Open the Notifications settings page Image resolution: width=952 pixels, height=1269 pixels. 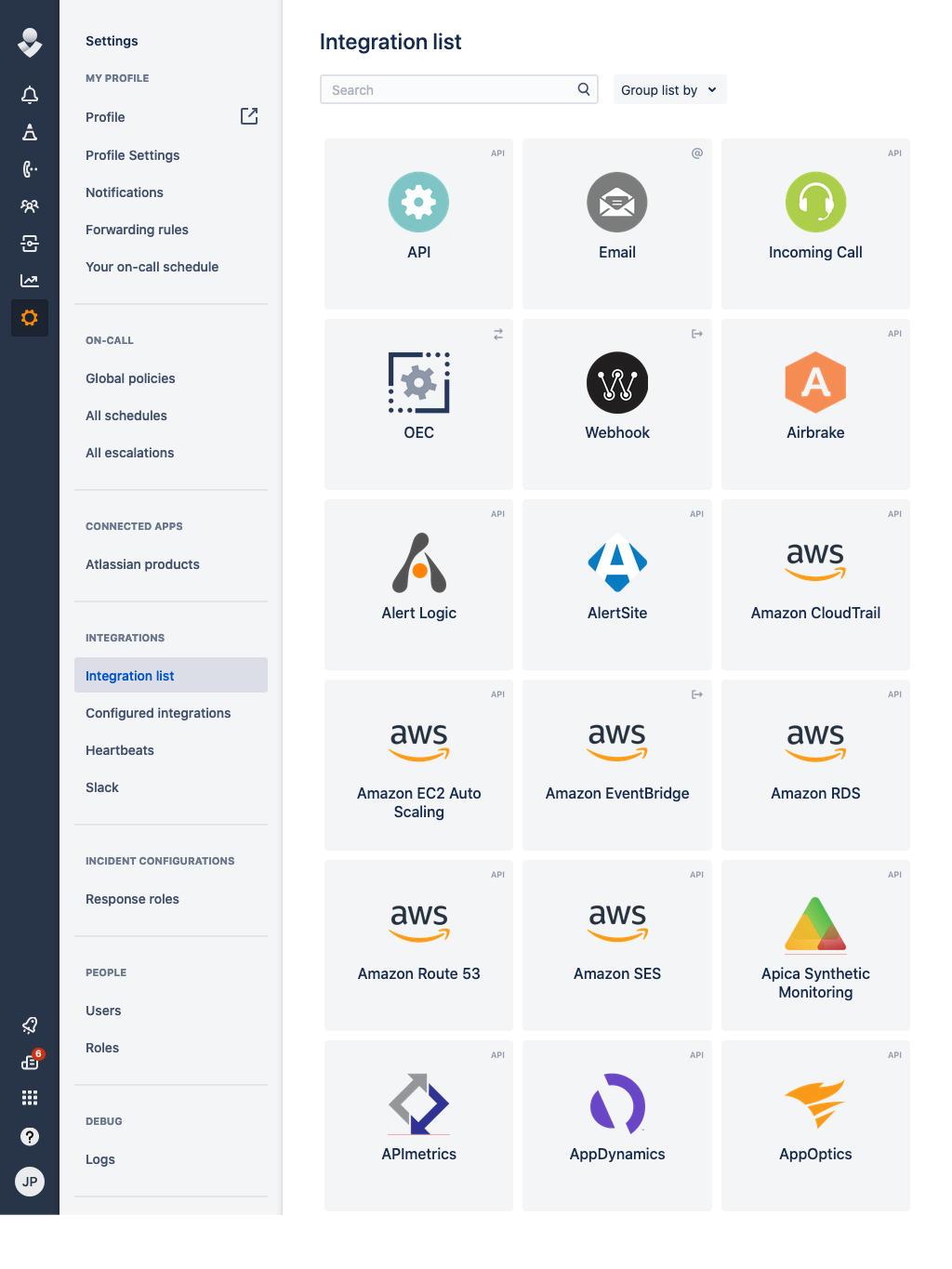pos(124,192)
